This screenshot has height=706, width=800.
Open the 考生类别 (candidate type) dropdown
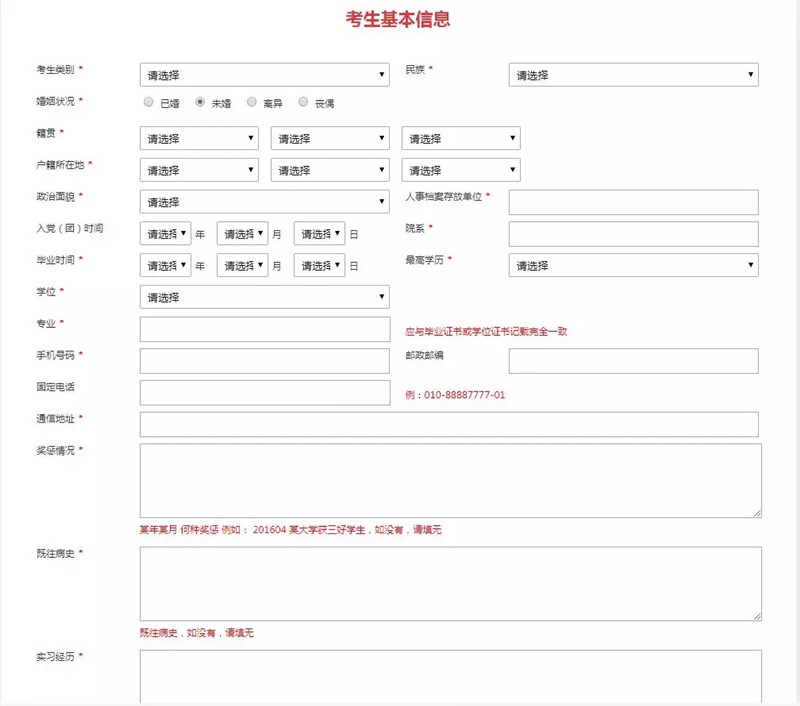[263, 73]
